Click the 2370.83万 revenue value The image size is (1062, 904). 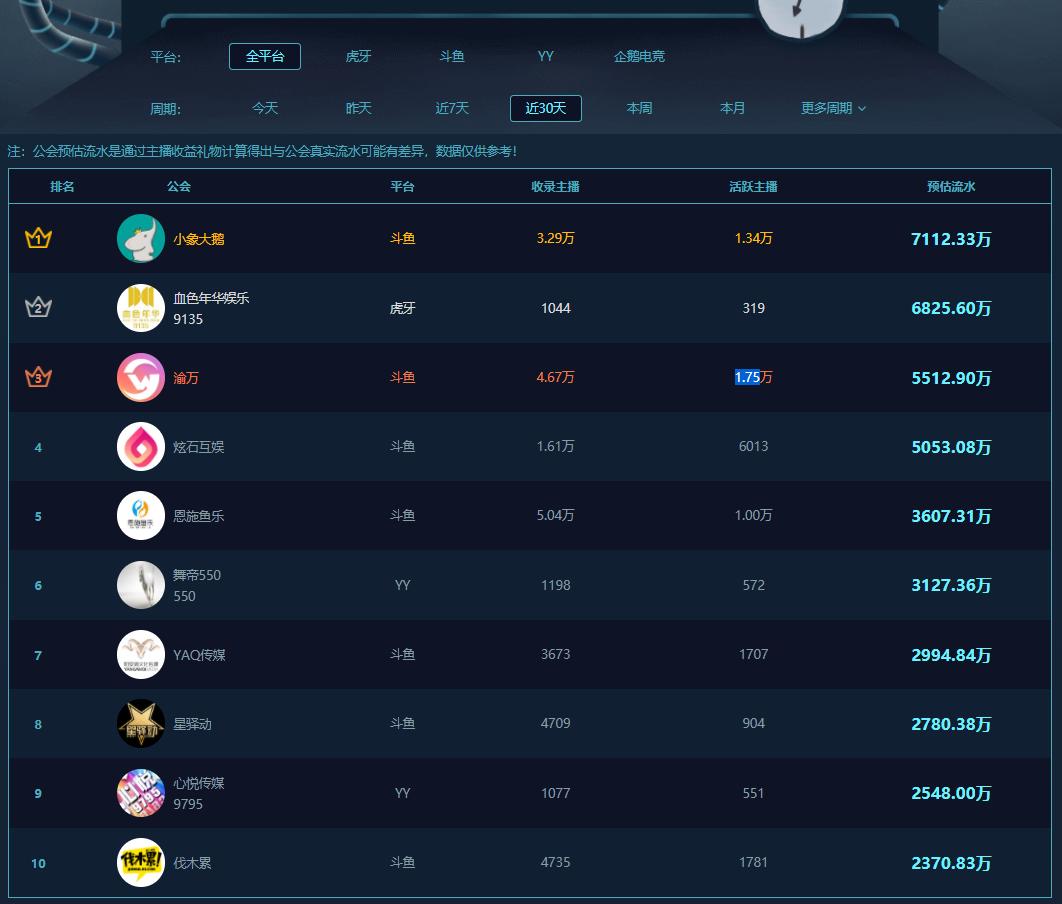tap(951, 863)
